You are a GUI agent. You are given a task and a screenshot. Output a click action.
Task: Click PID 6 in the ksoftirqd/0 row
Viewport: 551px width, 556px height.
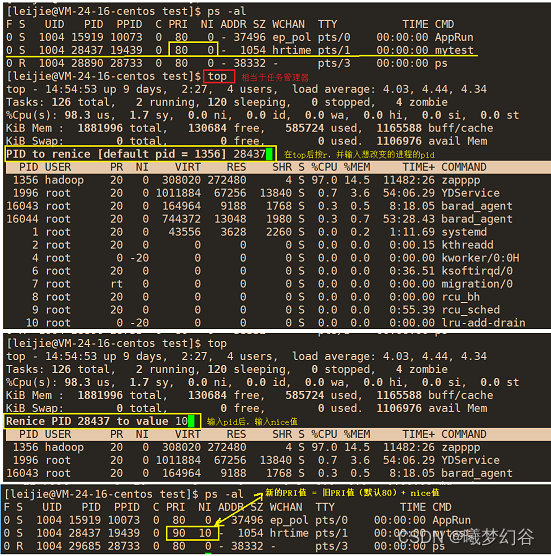(35, 271)
